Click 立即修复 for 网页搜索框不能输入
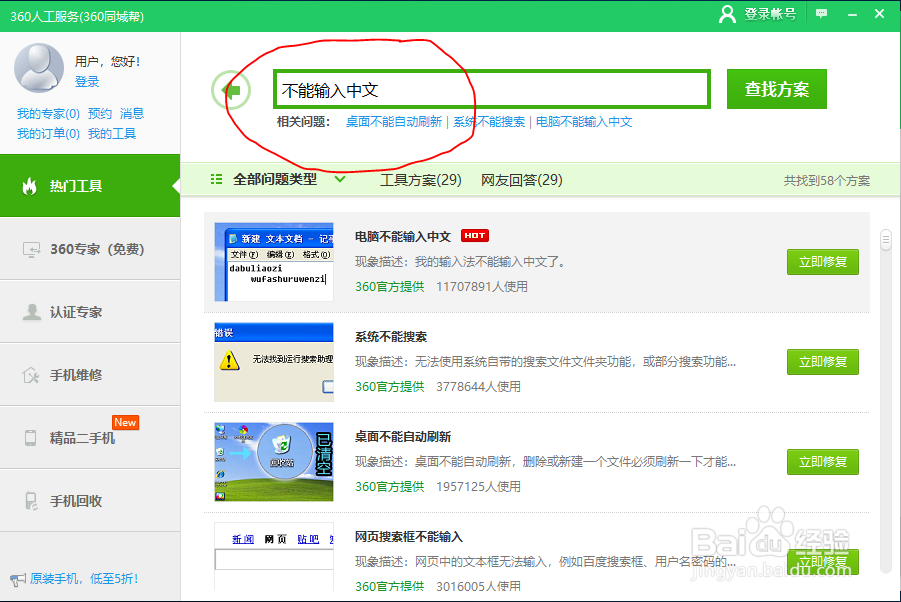The width and height of the screenshot is (901, 602). [x=822, y=562]
